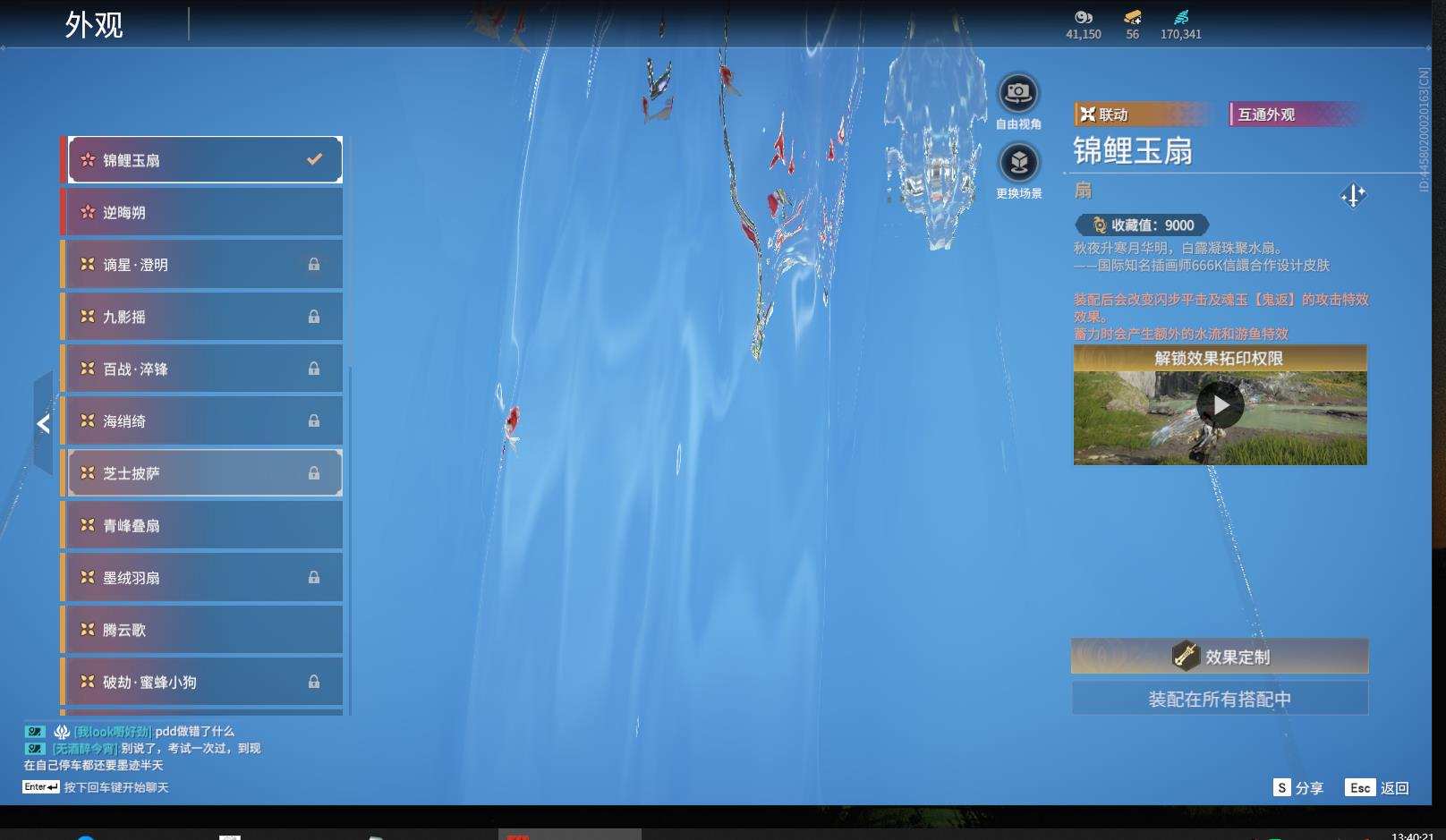The image size is (1446, 840).
Task: Click the lock icon on 芝士披萨
Action: tap(314, 473)
